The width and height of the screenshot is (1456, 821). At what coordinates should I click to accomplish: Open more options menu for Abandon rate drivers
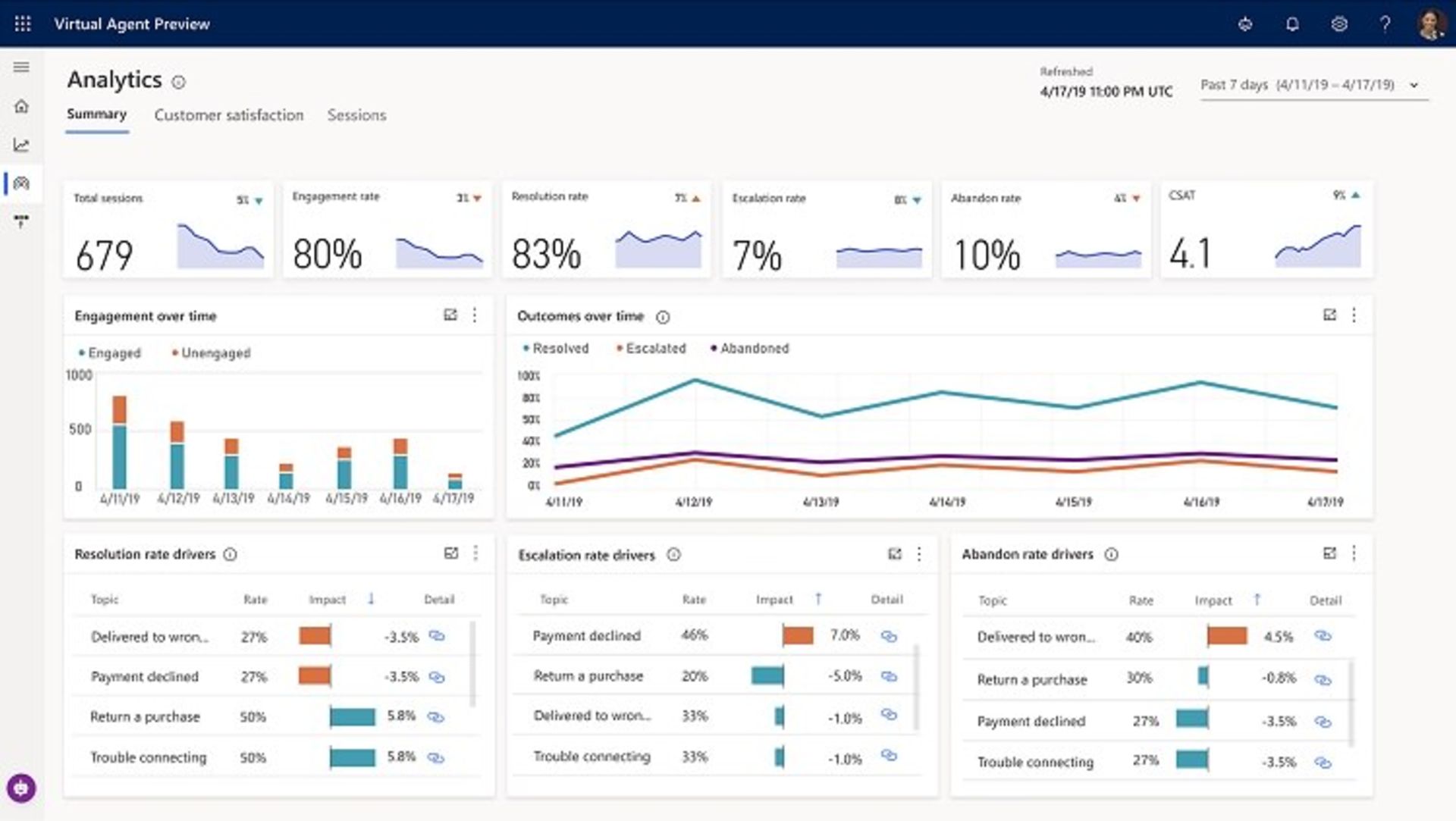[1354, 553]
